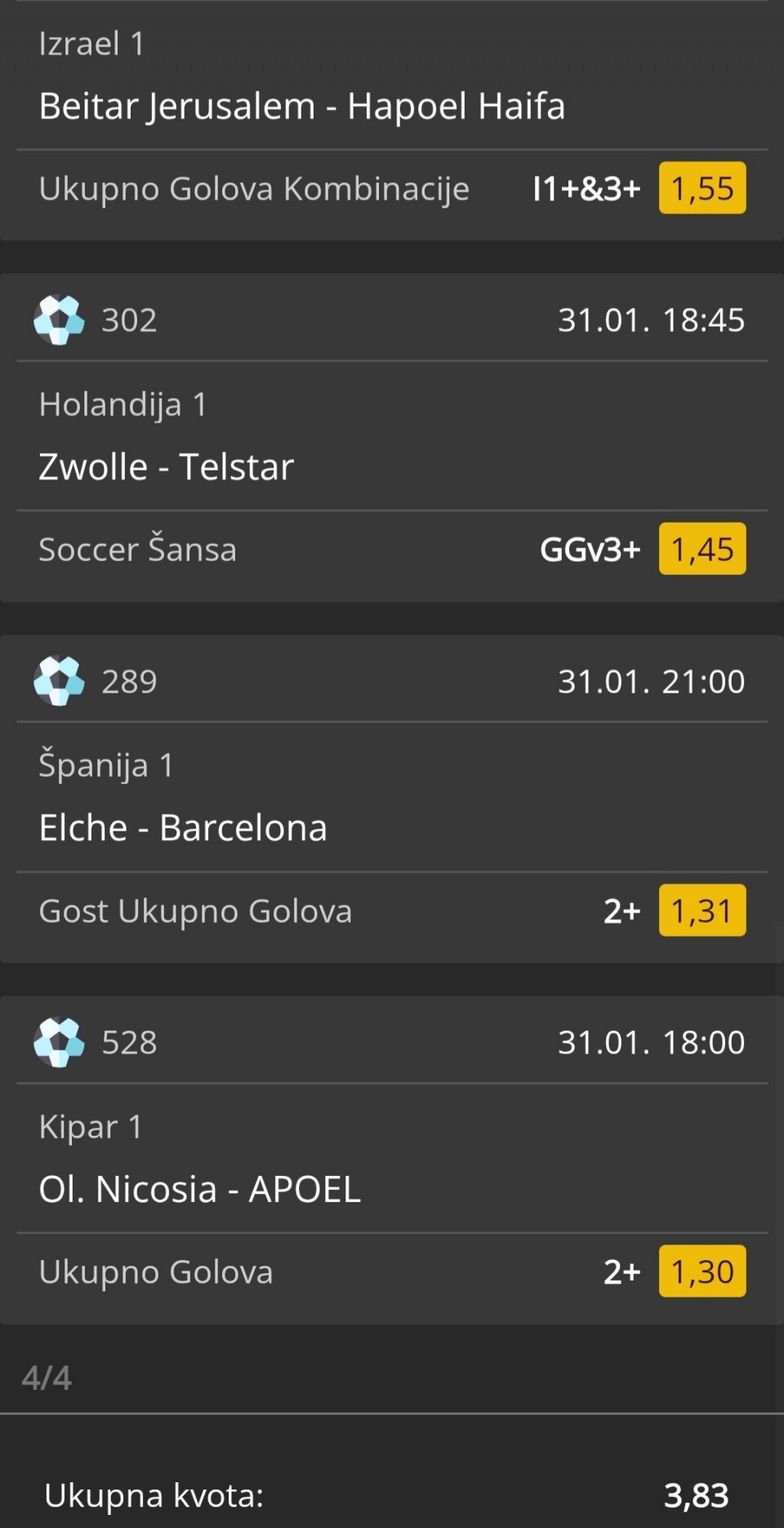Click the soccer ball icon beside 289
Screen dimensions: 784x1528
tap(59, 680)
